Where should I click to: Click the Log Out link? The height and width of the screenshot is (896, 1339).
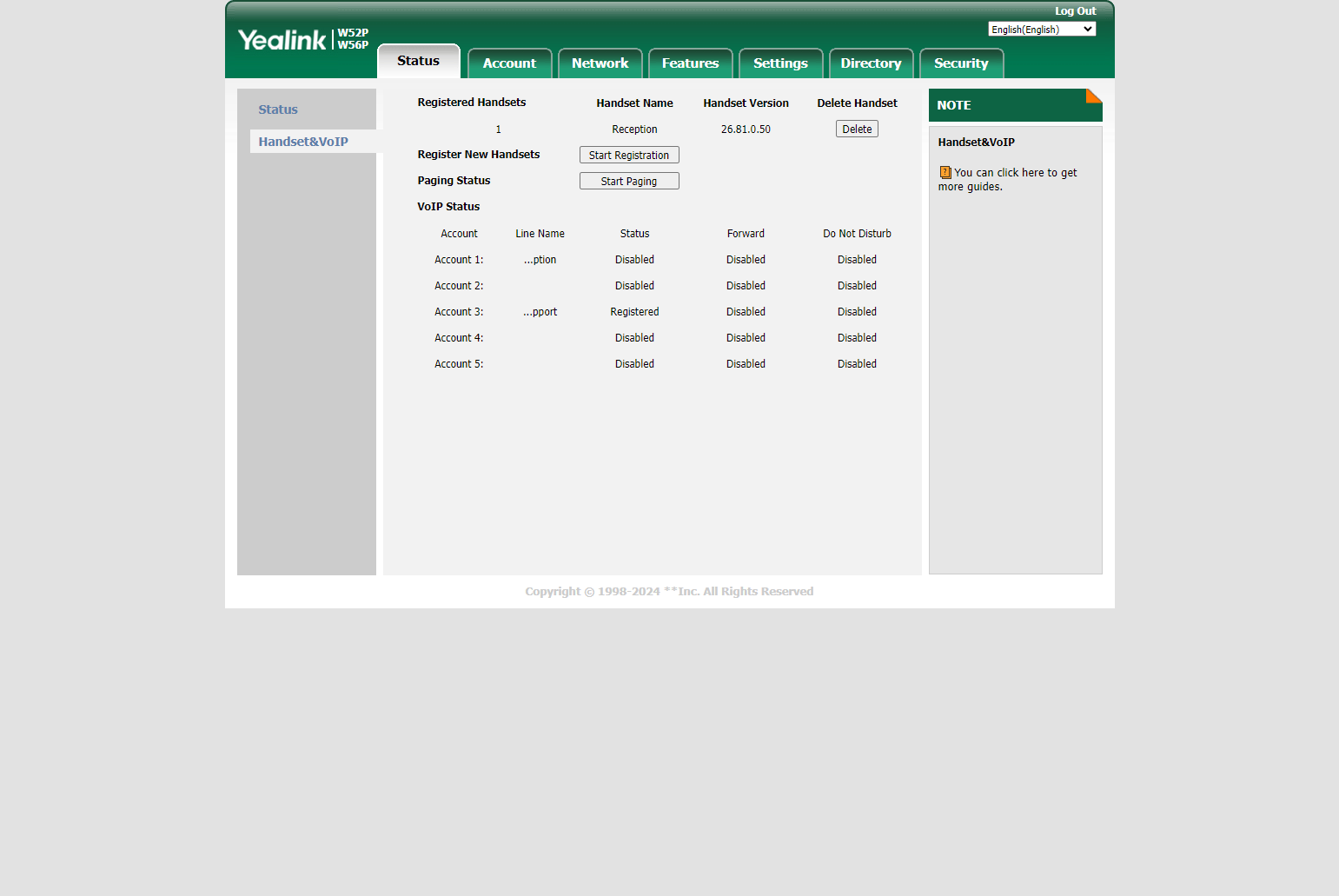click(1076, 11)
